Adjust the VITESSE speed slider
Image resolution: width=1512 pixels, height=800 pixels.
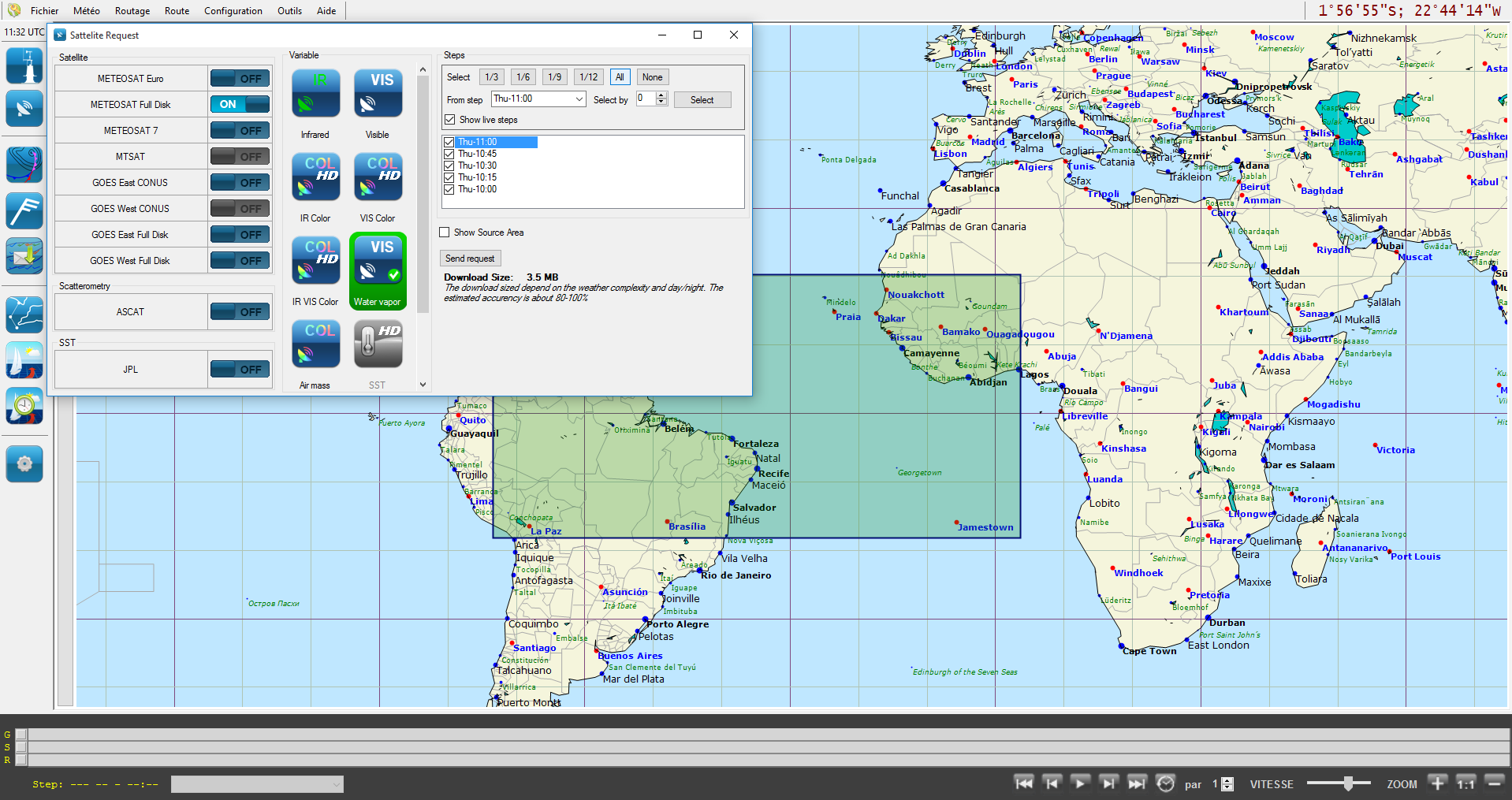pyautogui.click(x=1348, y=783)
